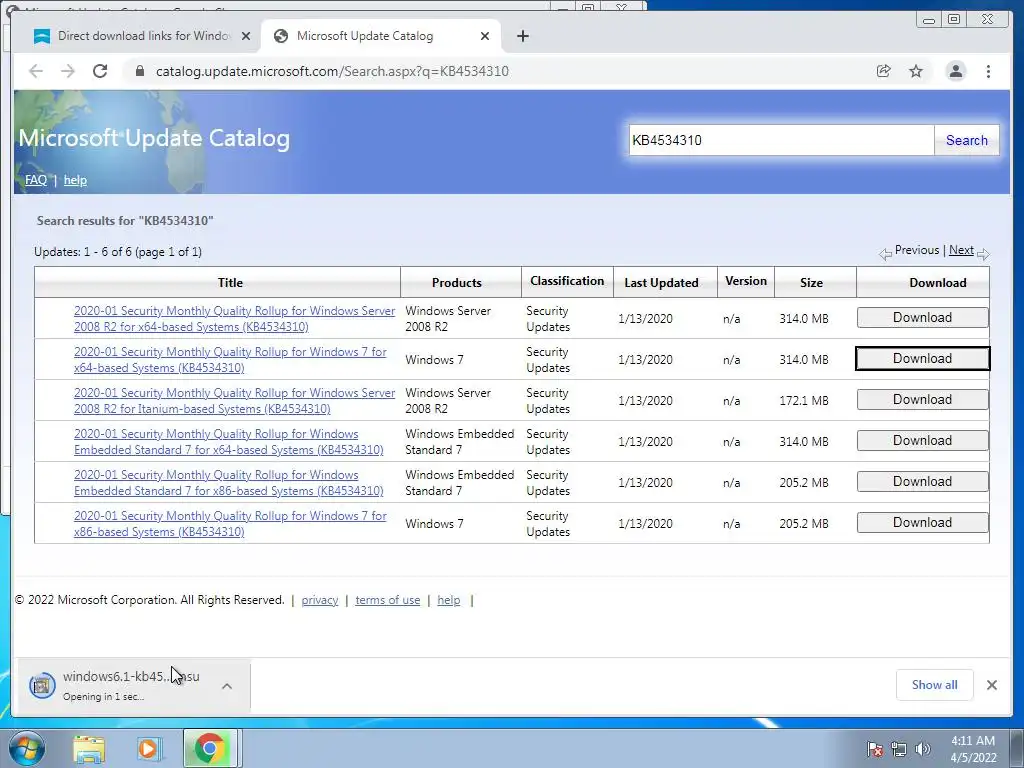
Task: Download the Itanium-based 172.1 MB update
Action: click(x=922, y=400)
